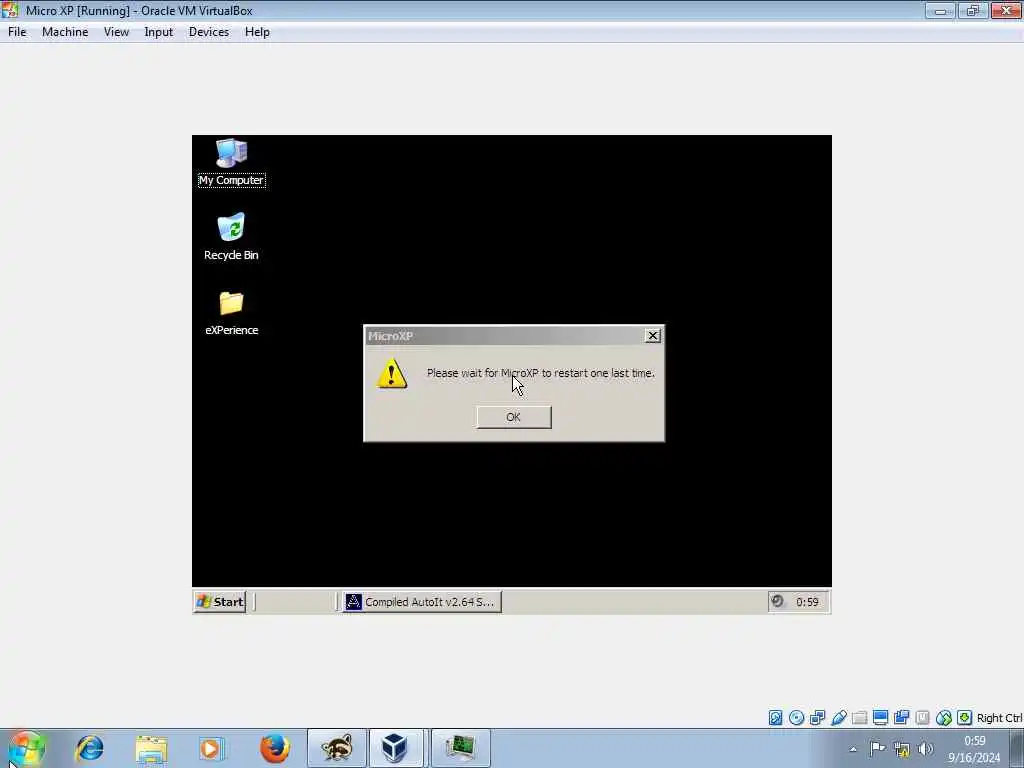Switch to VirtualBox in the taskbar
This screenshot has width=1024, height=768.
coord(396,748)
